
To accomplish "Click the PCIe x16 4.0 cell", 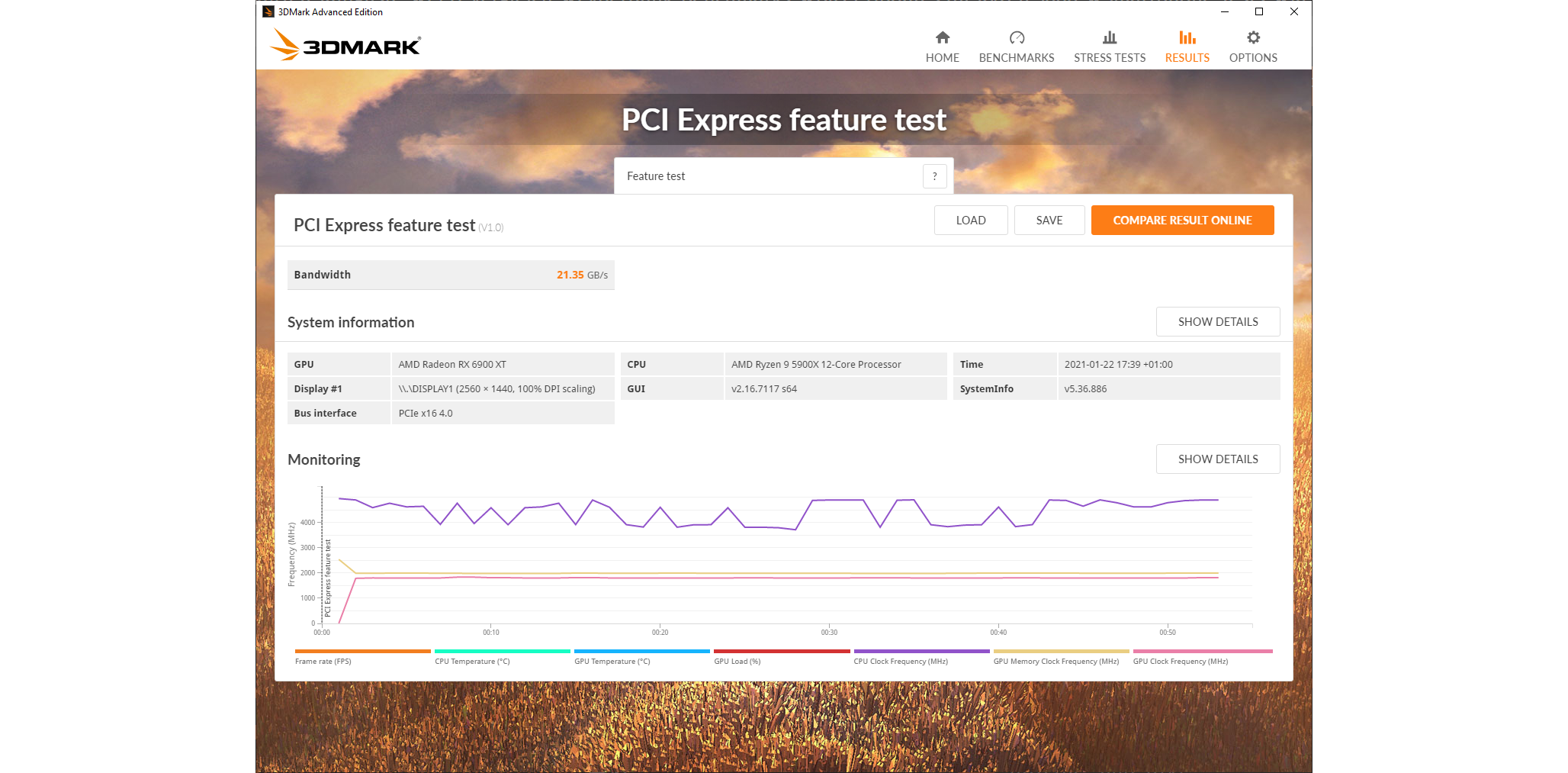I will pos(503,414).
